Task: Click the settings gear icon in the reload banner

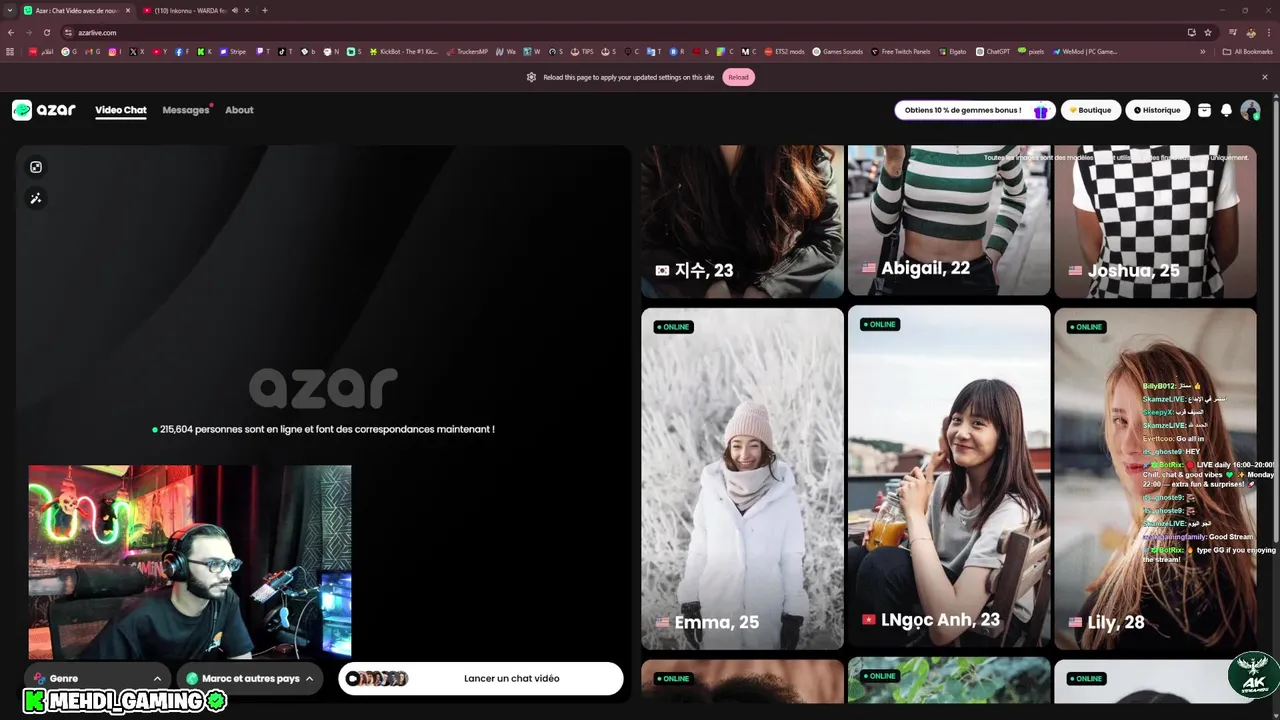Action: tap(531, 77)
